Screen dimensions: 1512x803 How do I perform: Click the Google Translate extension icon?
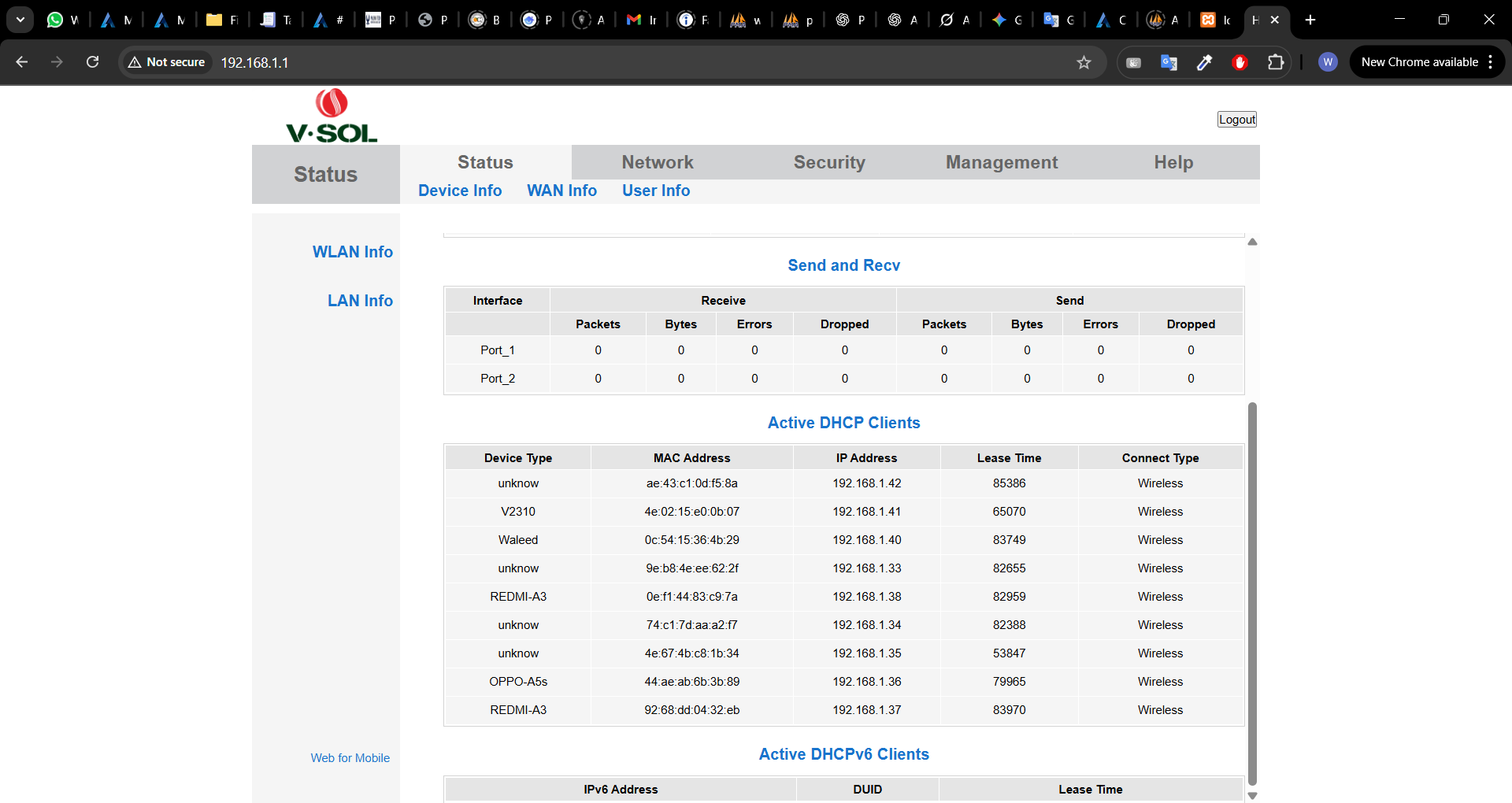1169,62
